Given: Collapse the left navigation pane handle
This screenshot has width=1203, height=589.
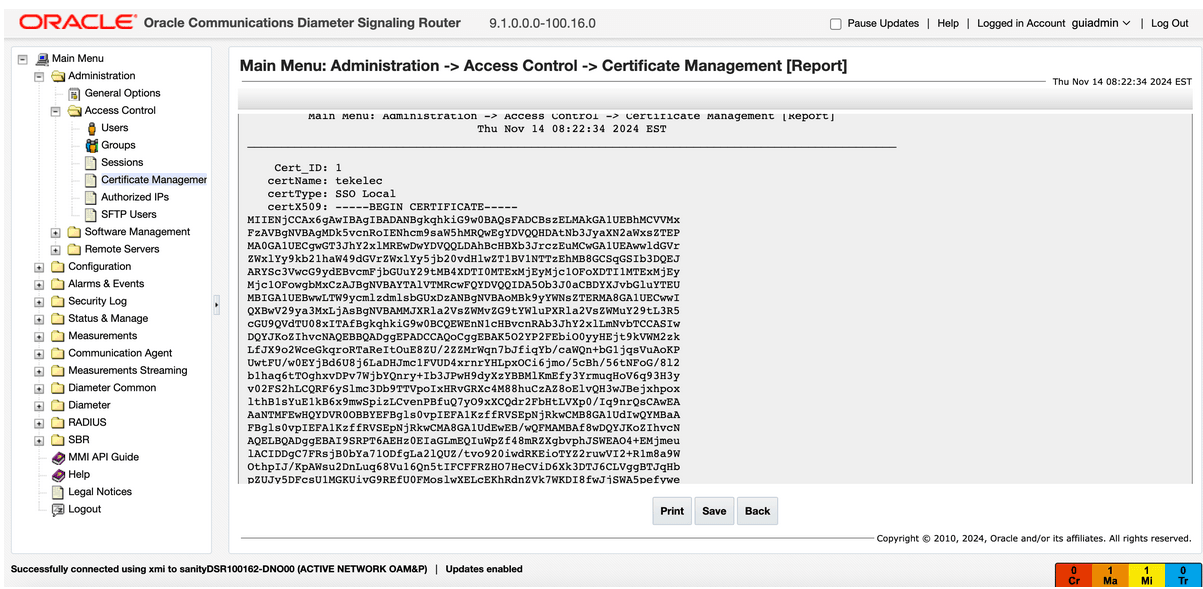Looking at the screenshot, I should [x=217, y=303].
